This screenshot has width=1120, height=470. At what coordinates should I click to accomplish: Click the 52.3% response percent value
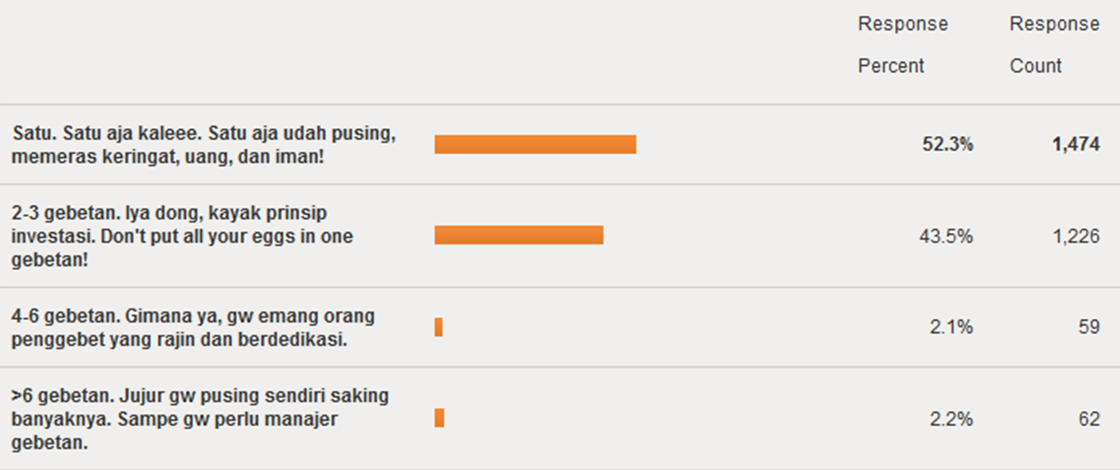click(947, 145)
